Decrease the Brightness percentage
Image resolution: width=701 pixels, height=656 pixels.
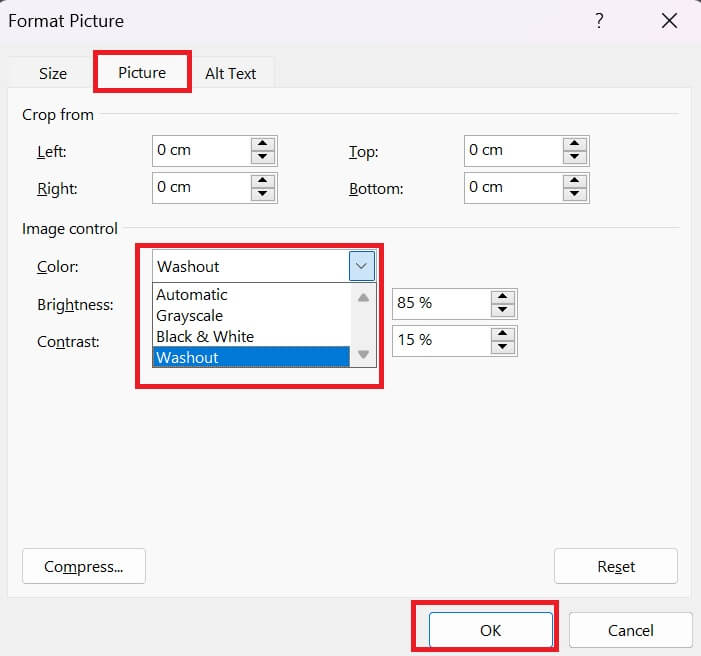pyautogui.click(x=503, y=310)
